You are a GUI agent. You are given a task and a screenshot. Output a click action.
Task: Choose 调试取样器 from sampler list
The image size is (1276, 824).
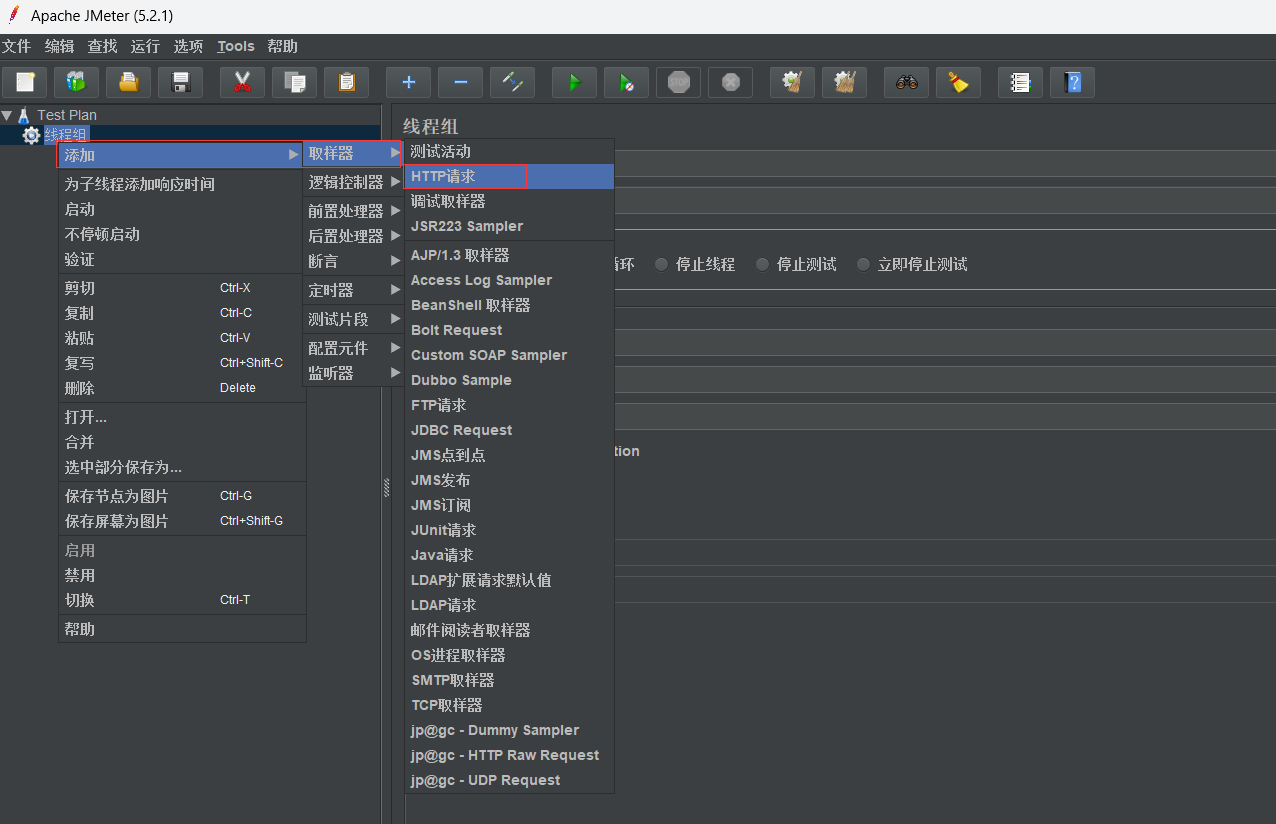[x=509, y=201]
